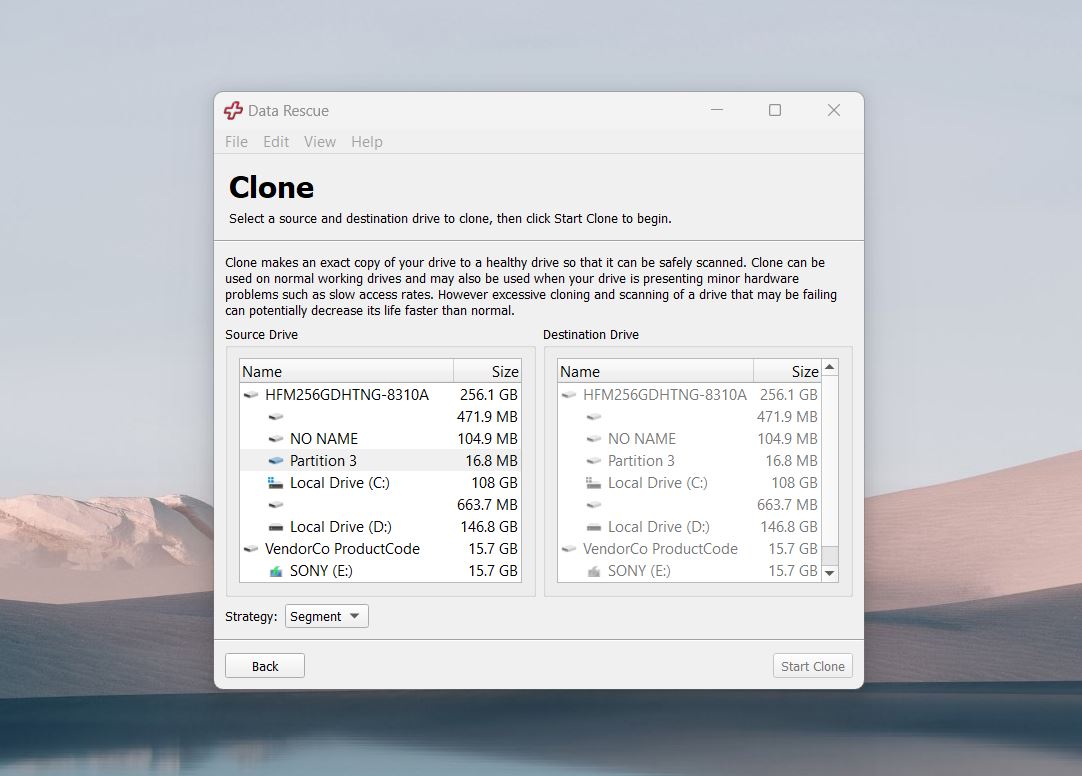Screen dimensions: 1082x776
Task: Click the Start Clone button
Action: (x=812, y=666)
